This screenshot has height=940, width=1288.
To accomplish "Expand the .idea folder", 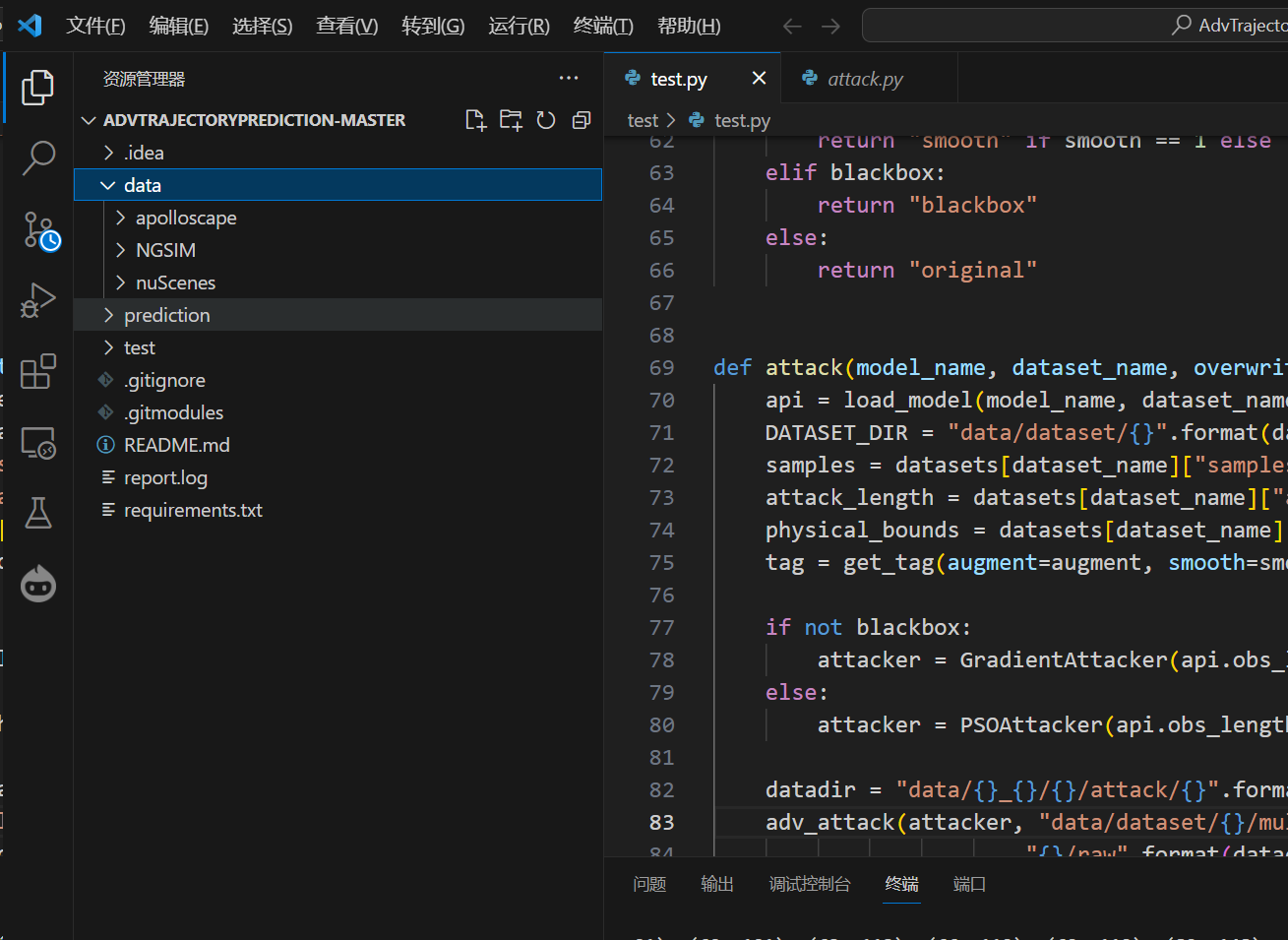I will 108,153.
